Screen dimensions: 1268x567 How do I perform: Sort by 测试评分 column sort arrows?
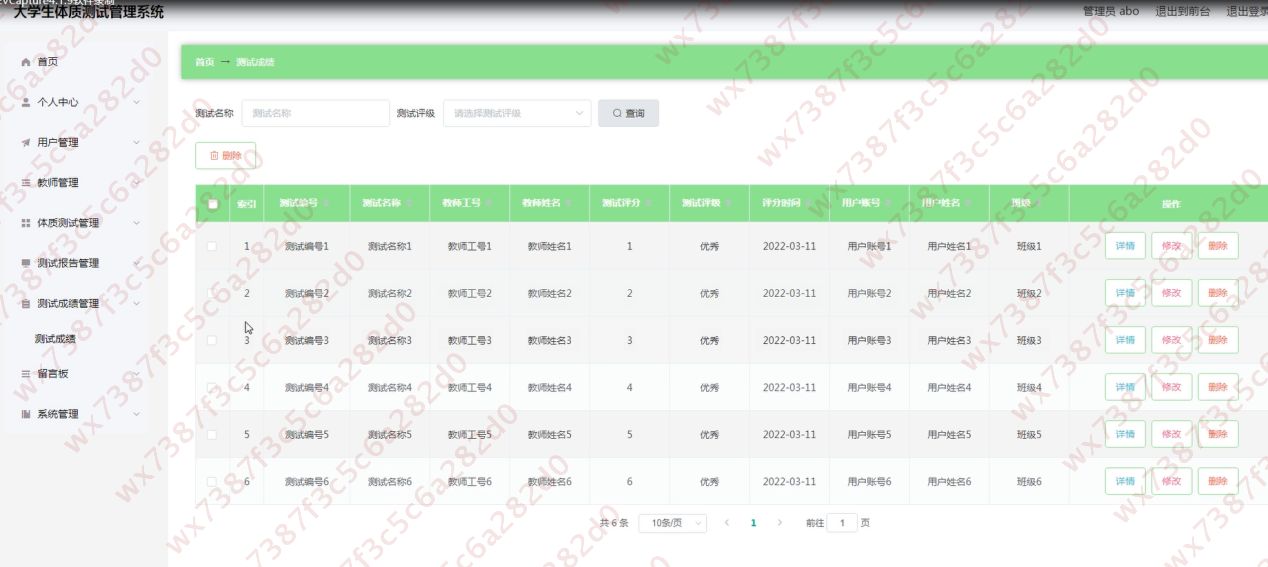click(650, 203)
